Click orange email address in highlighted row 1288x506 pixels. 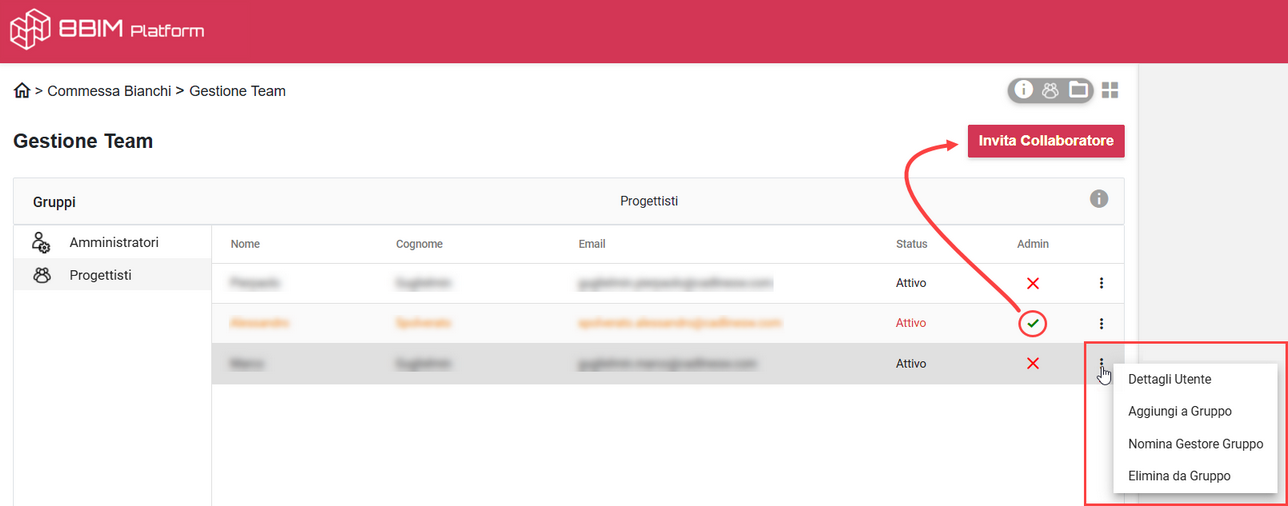679,323
